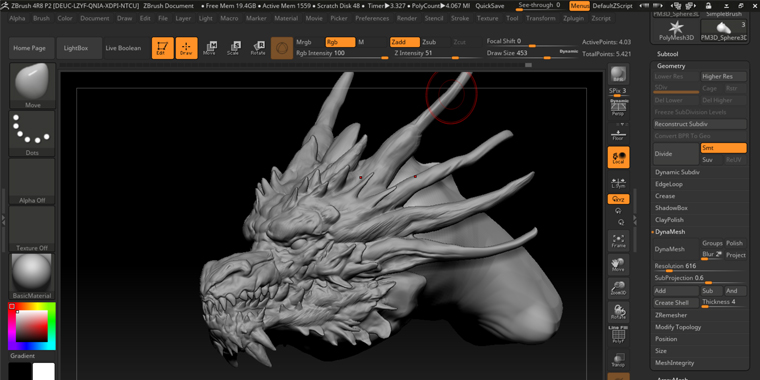This screenshot has width=760, height=380.
Task: Select the Rotate transform tool in top shelf
Action: tap(258, 48)
